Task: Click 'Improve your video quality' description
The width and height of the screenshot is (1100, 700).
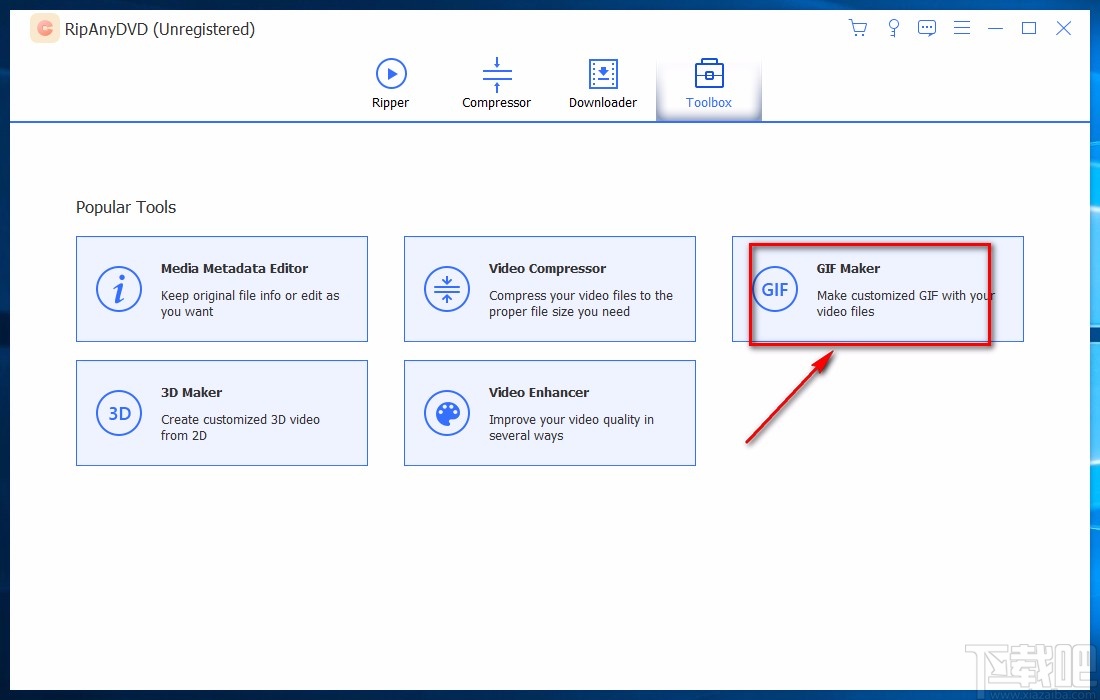Action: coord(571,427)
